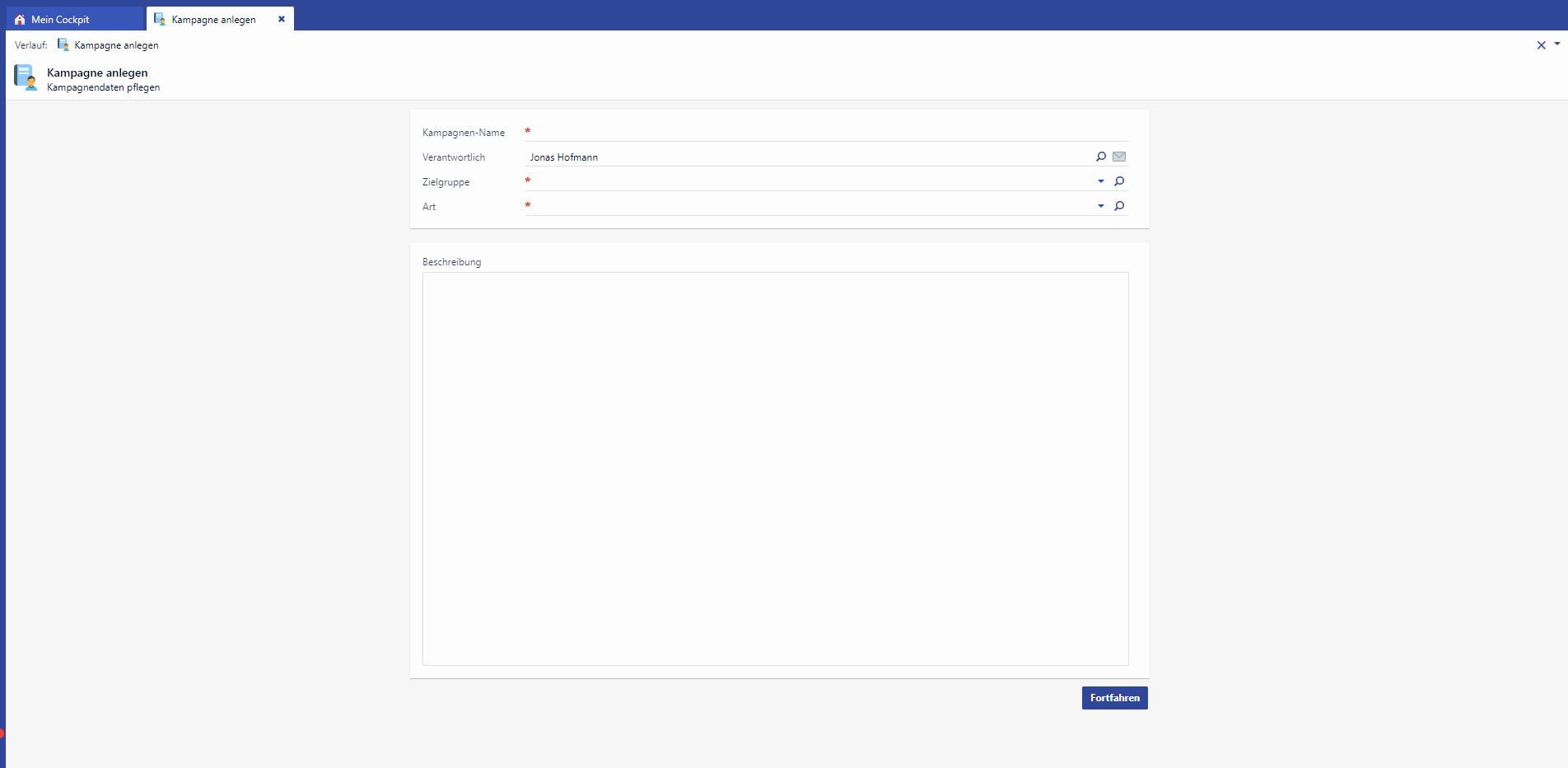Click the Kampagne anlegen breadcrumb link
The width and height of the screenshot is (1568, 768).
[x=116, y=45]
